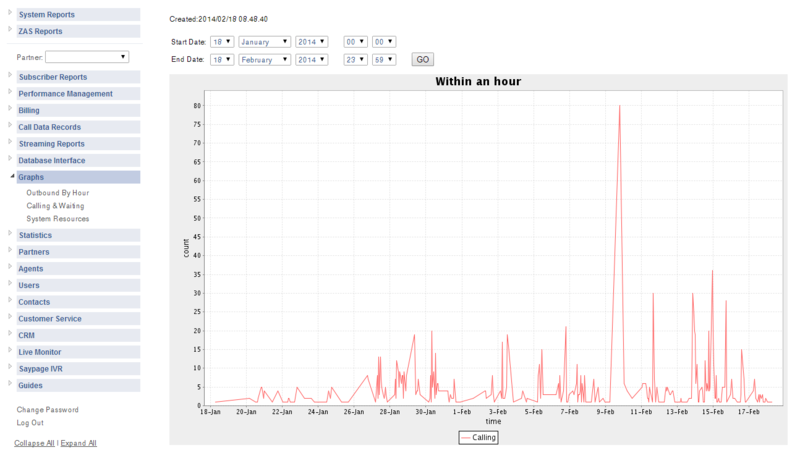This screenshot has width=800, height=458.
Task: Open the Agents menu
Action: coord(78,269)
